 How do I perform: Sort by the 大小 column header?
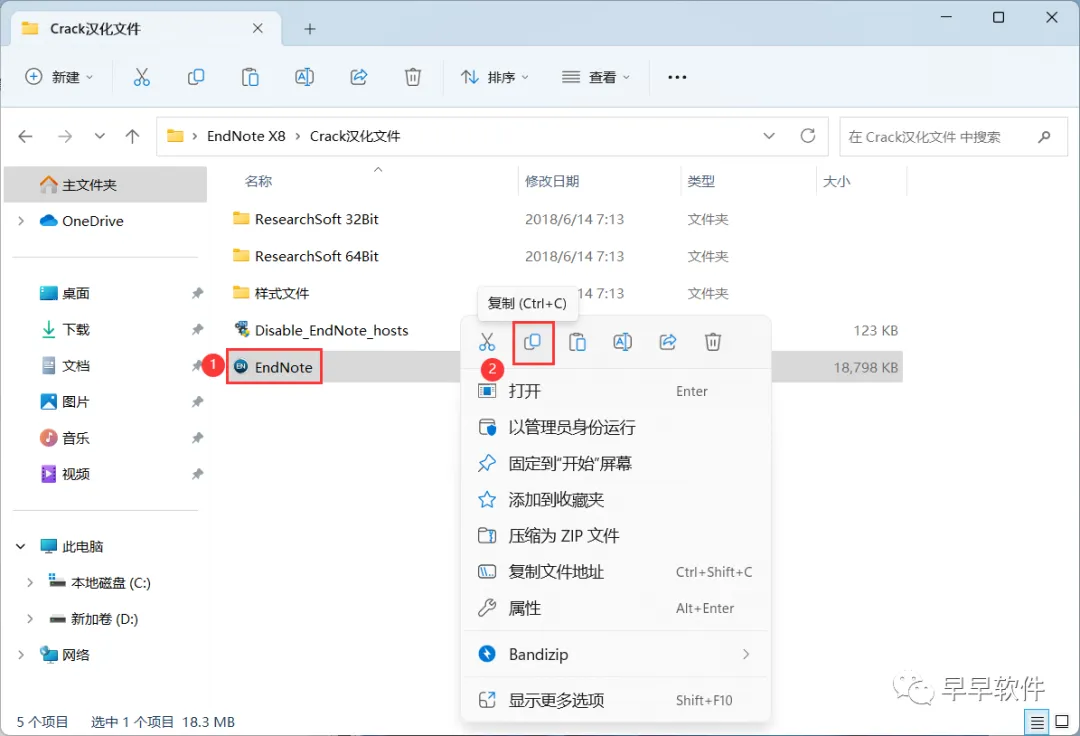click(x=837, y=181)
